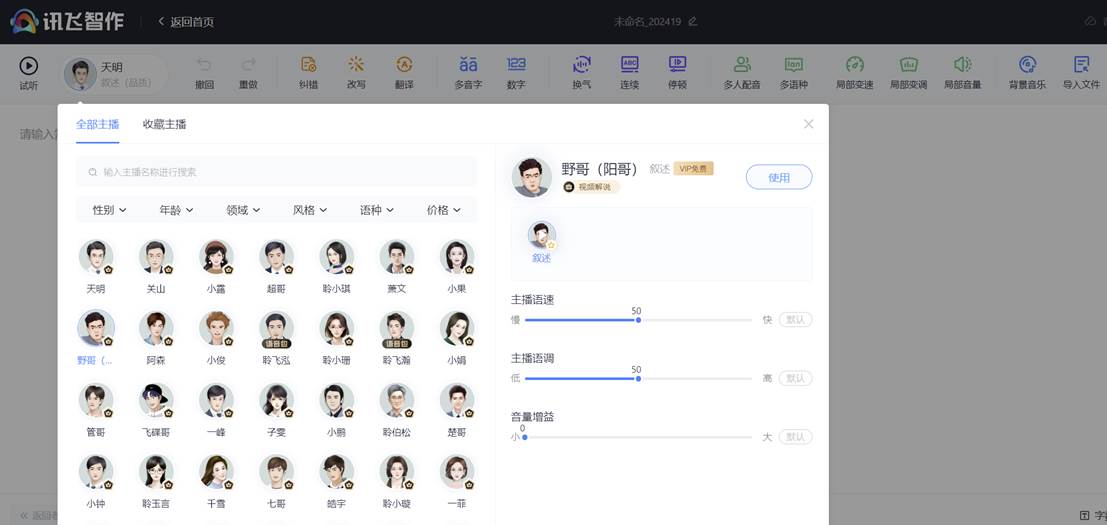Click the 试听 play preview icon
1107x525 pixels.
(x=29, y=66)
